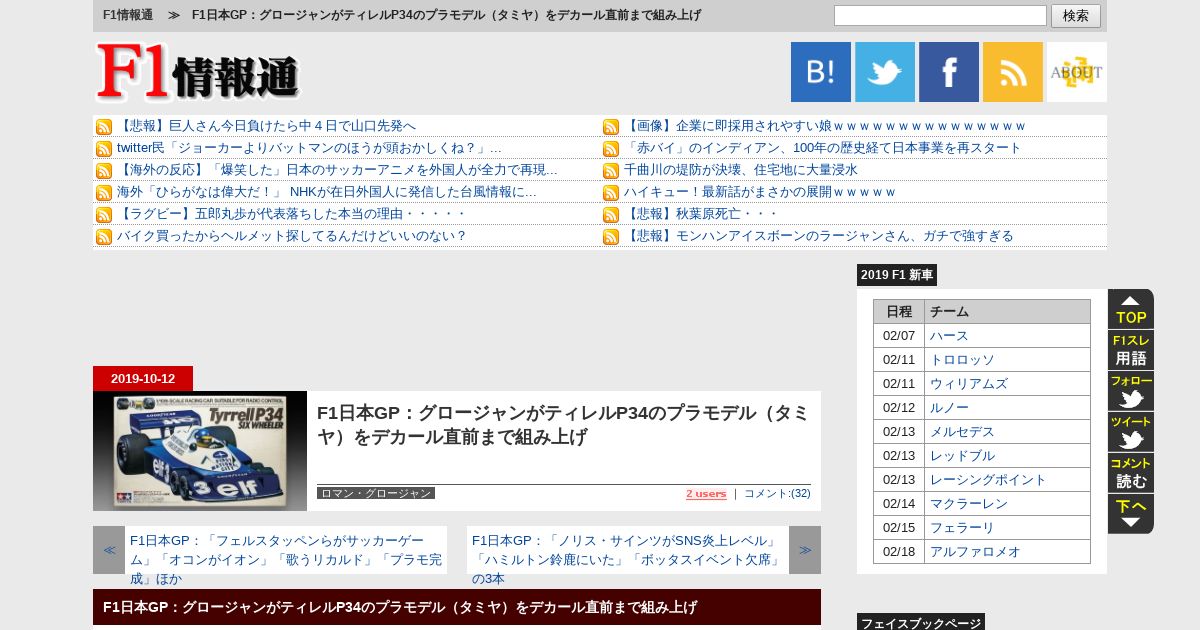Open ハース in the new car table
This screenshot has height=630, width=1200.
(949, 336)
